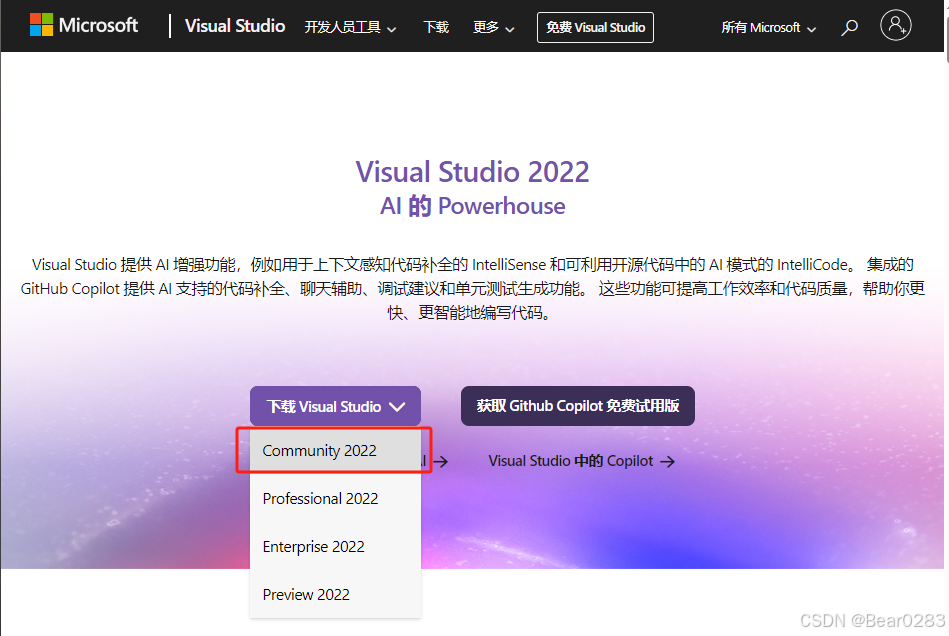Click the arrow beside Visual Studio 中的 Copilot
949x636 pixels.
668,462
